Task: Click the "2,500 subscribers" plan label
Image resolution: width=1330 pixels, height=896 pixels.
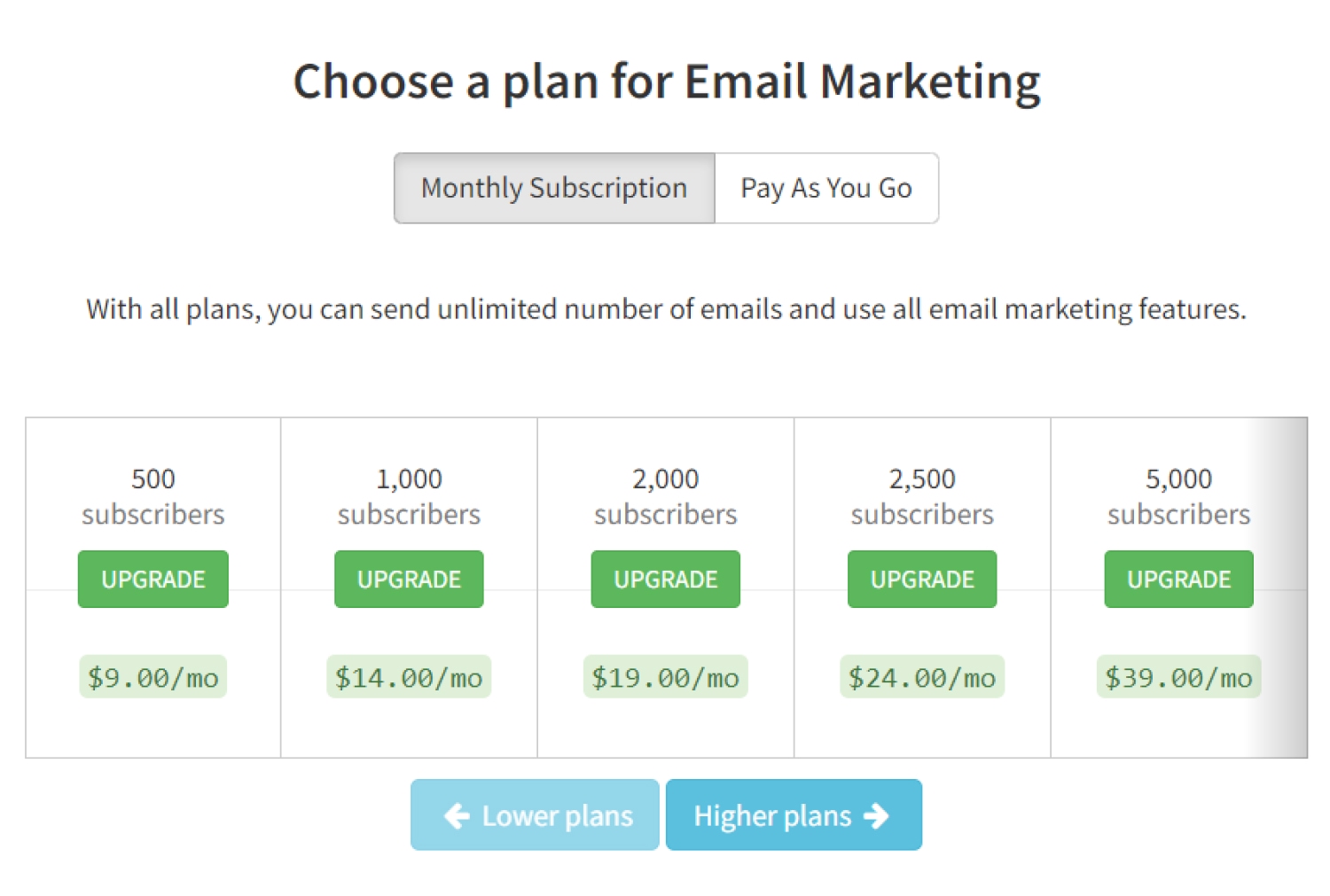Action: (x=921, y=496)
